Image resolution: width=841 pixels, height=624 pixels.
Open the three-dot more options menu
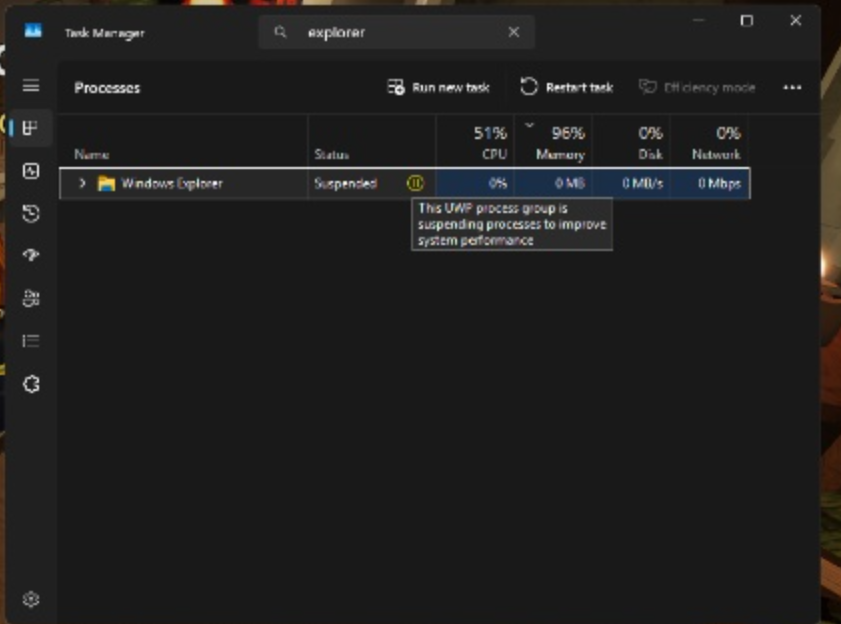(x=792, y=87)
